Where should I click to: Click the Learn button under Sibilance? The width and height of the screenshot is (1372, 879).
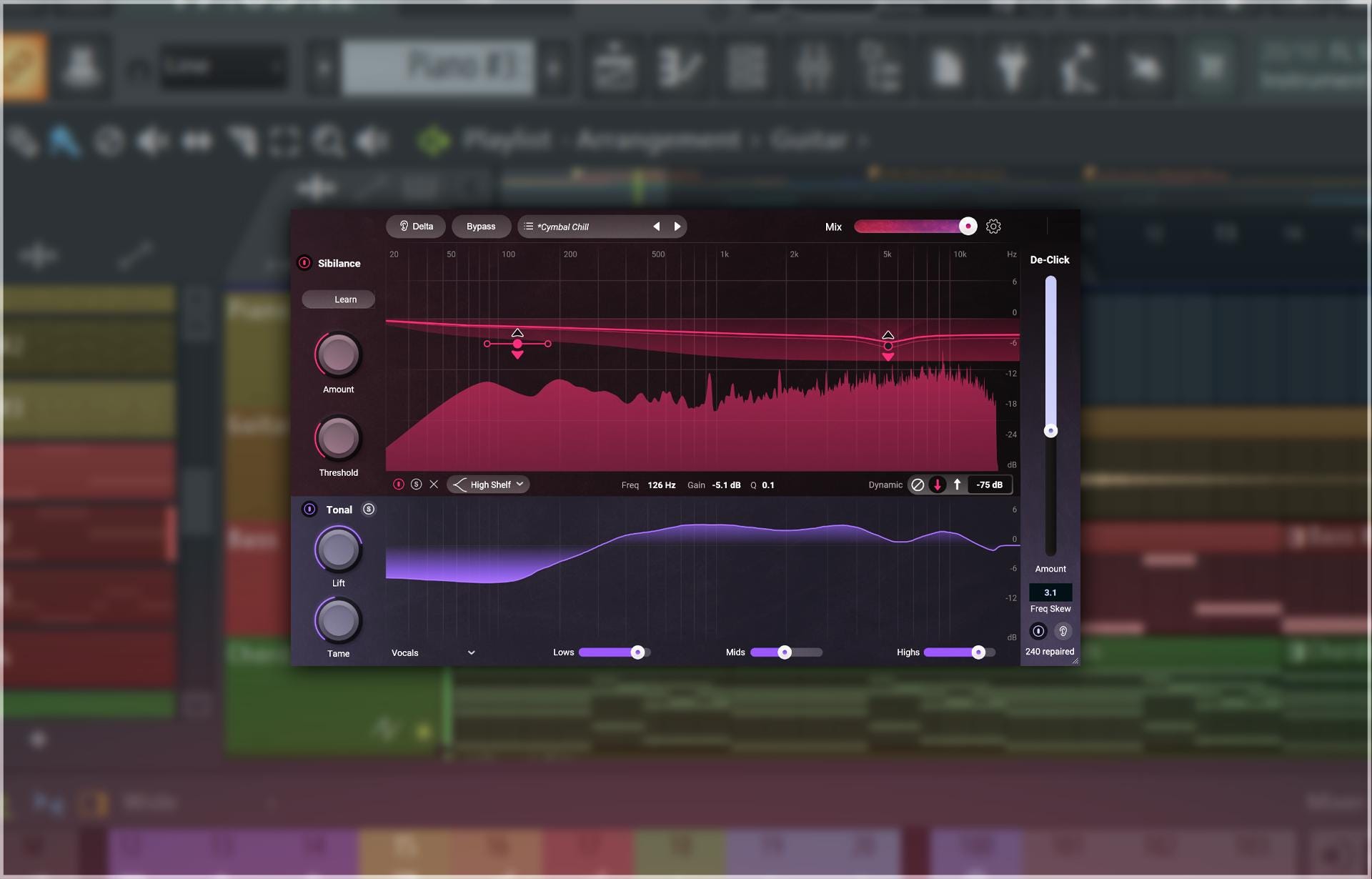pyautogui.click(x=339, y=299)
